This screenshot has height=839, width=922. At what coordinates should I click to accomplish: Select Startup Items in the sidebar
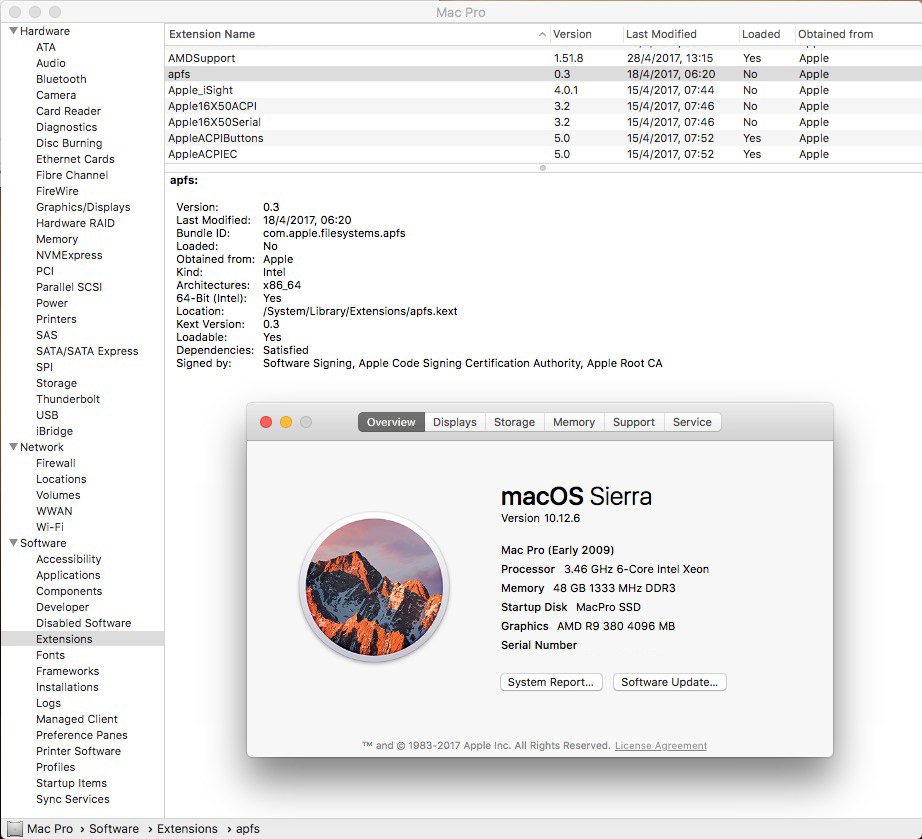pos(72,783)
